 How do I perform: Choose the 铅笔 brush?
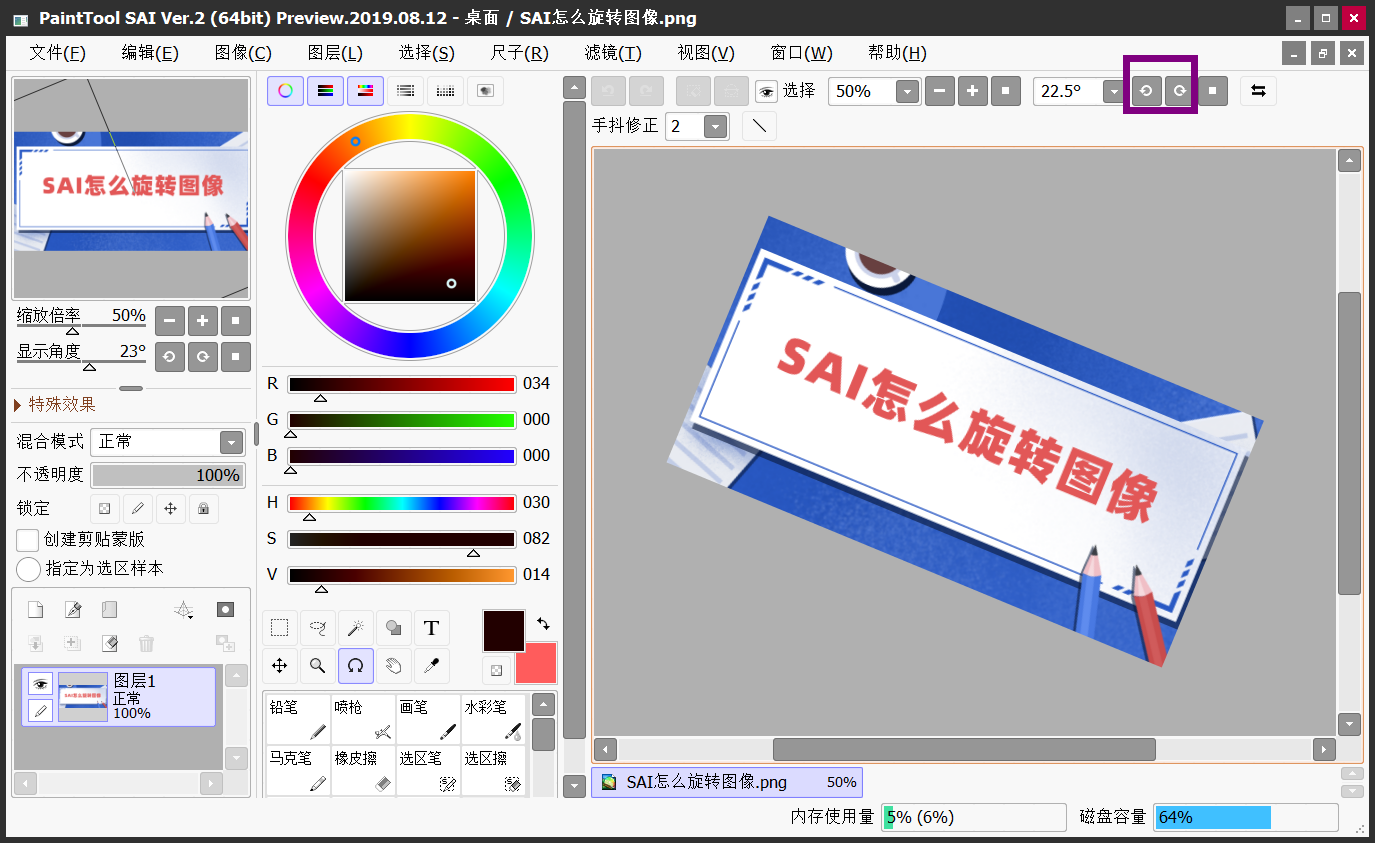[x=298, y=720]
